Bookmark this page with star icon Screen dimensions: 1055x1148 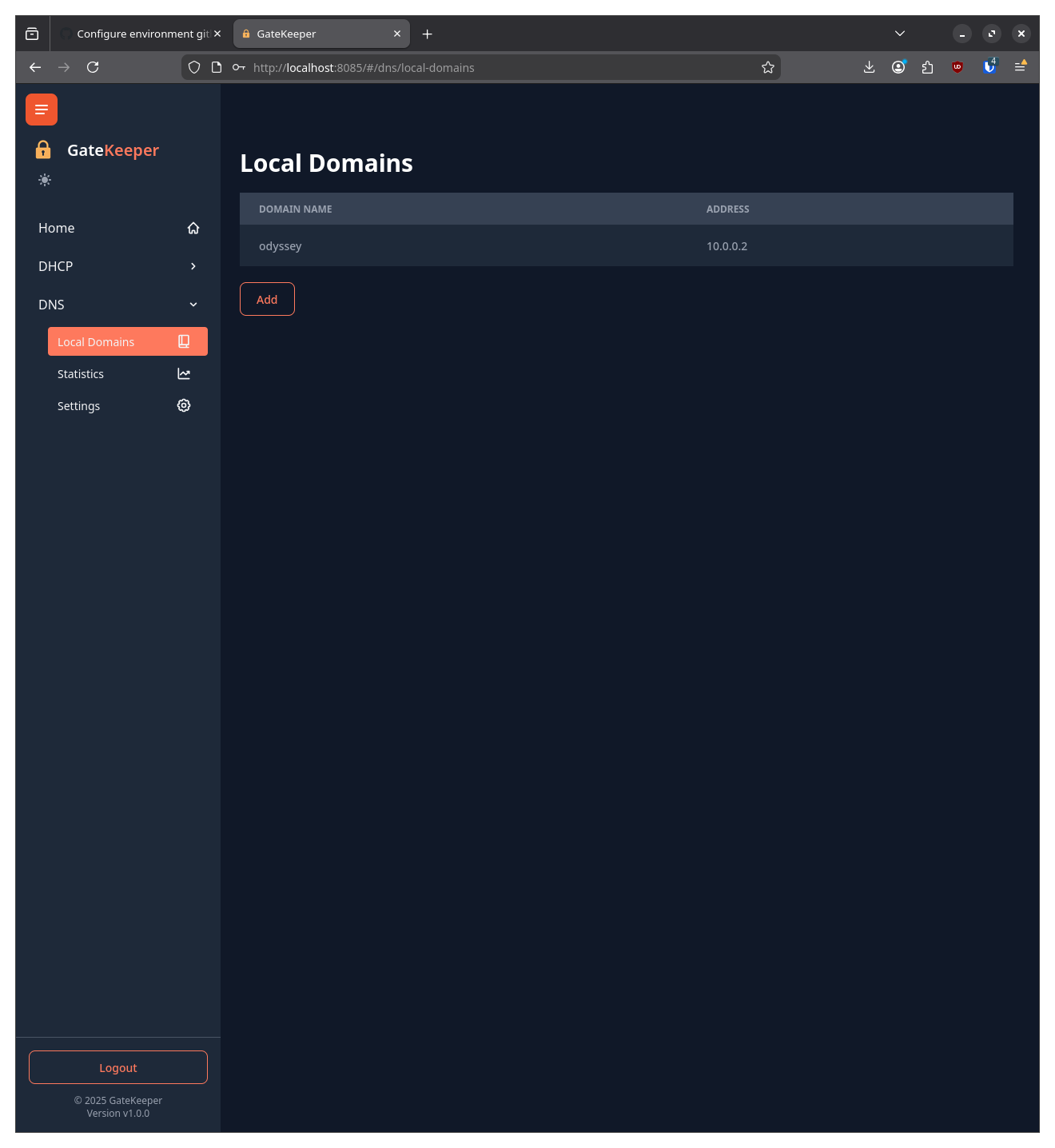768,67
